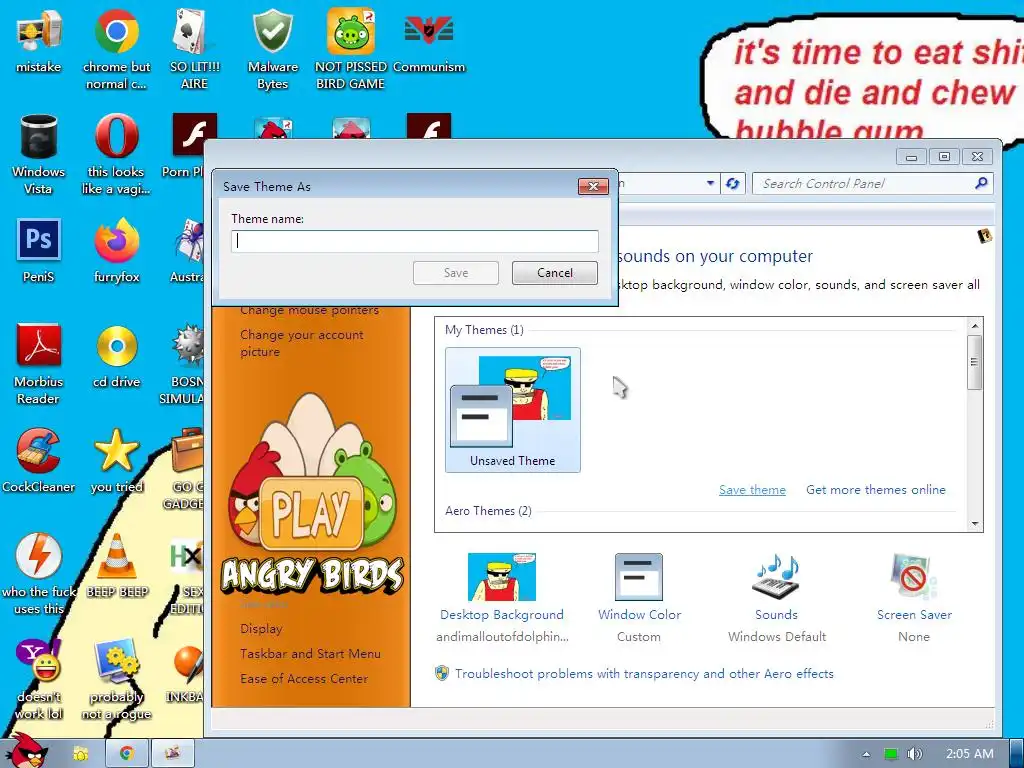Click the help icon in Personalization window
Image resolution: width=1024 pixels, height=768 pixels.
coord(985,236)
